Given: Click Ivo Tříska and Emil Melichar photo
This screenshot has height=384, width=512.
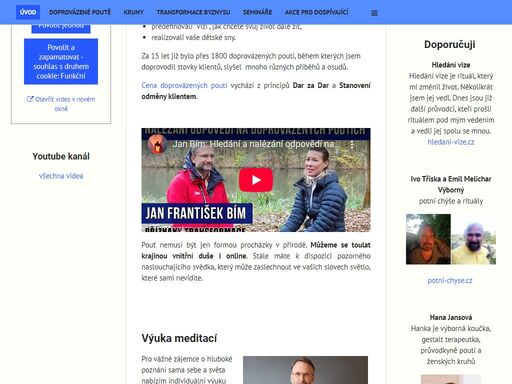Looking at the screenshot, I should point(451,239).
